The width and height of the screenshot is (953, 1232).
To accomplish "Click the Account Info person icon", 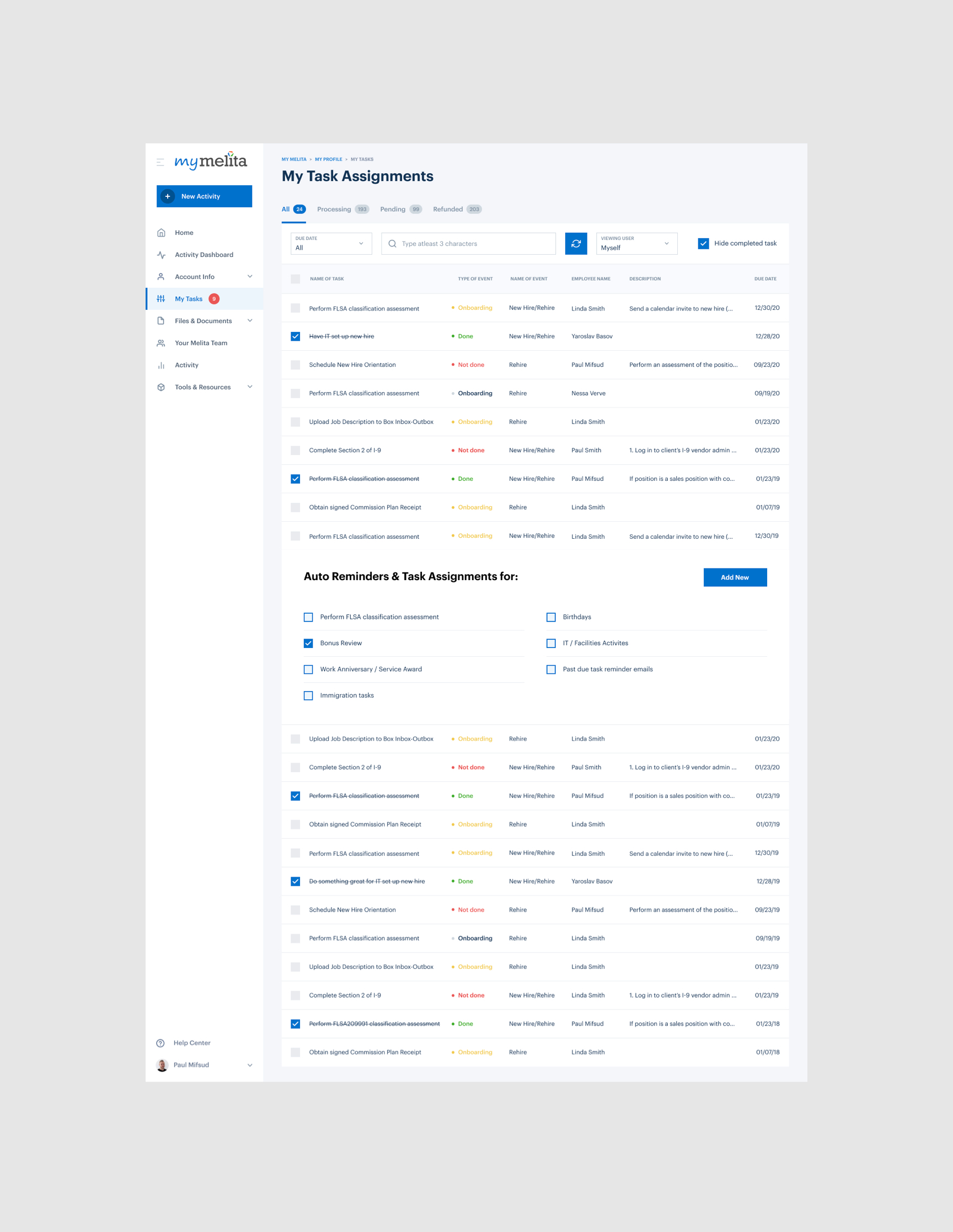I will pyautogui.click(x=161, y=276).
